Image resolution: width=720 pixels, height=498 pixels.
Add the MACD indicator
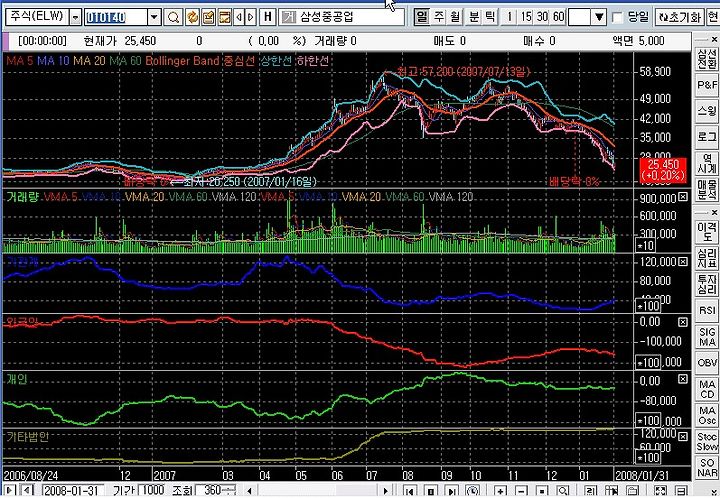pyautogui.click(x=707, y=389)
